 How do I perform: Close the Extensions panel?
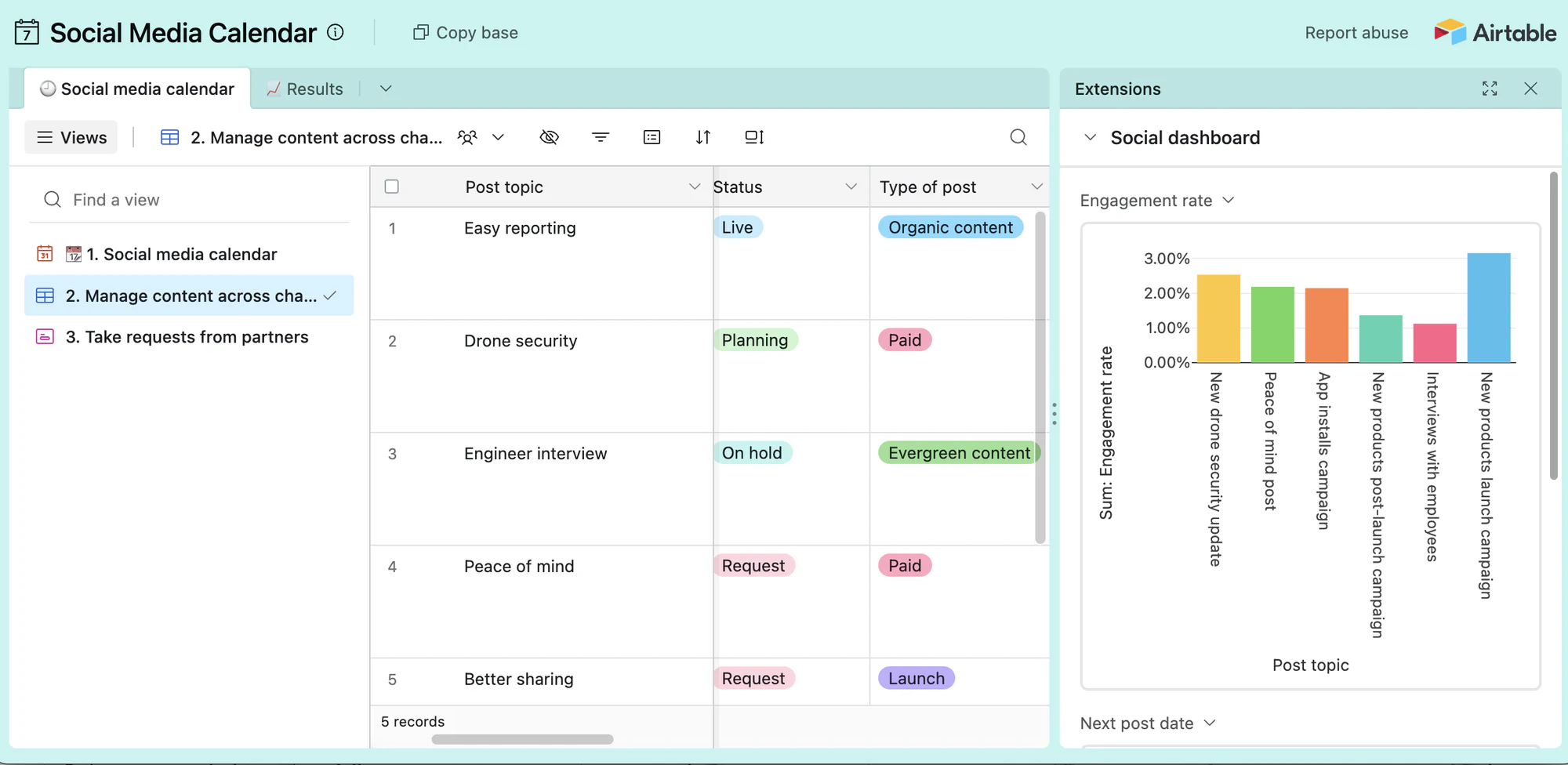coord(1530,89)
